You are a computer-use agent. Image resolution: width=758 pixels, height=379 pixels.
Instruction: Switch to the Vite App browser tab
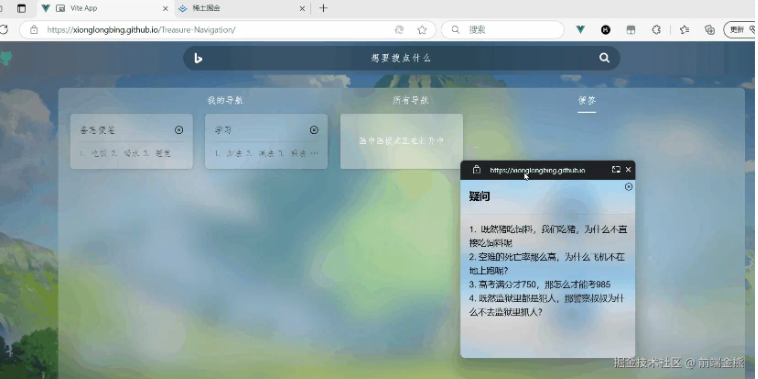click(105, 8)
